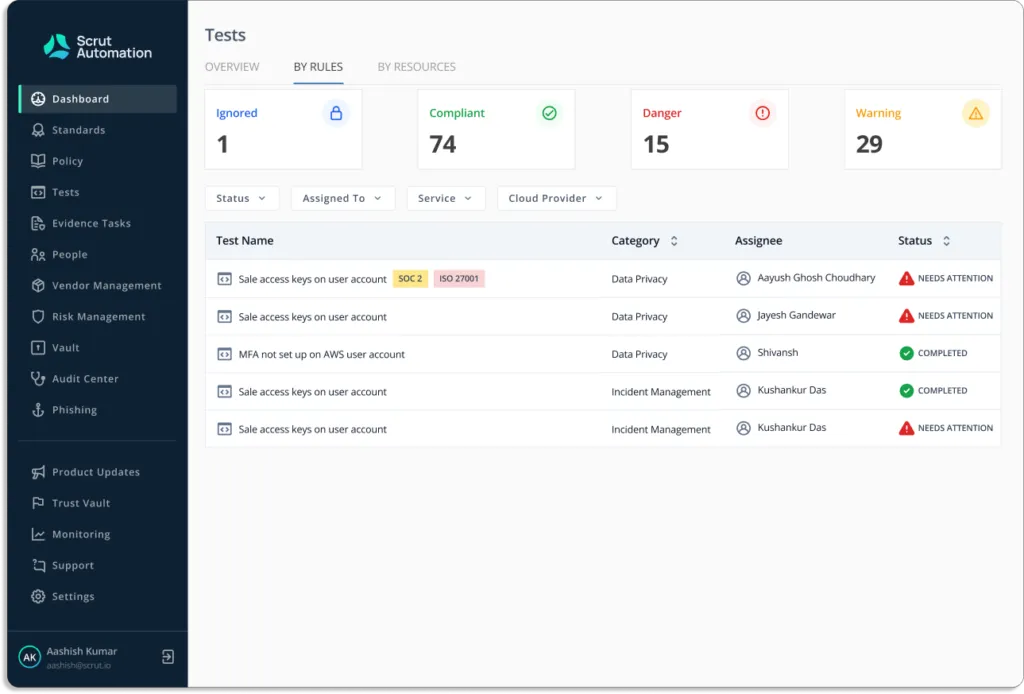Click Jayesh Gandewar's red warning status icon
The image size is (1024, 694).
[906, 316]
